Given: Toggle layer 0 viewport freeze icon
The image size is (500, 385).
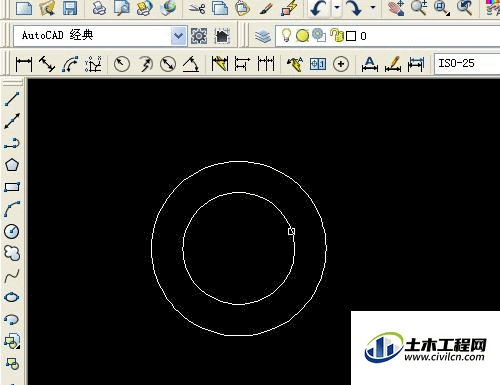Looking at the screenshot, I should pos(319,35).
